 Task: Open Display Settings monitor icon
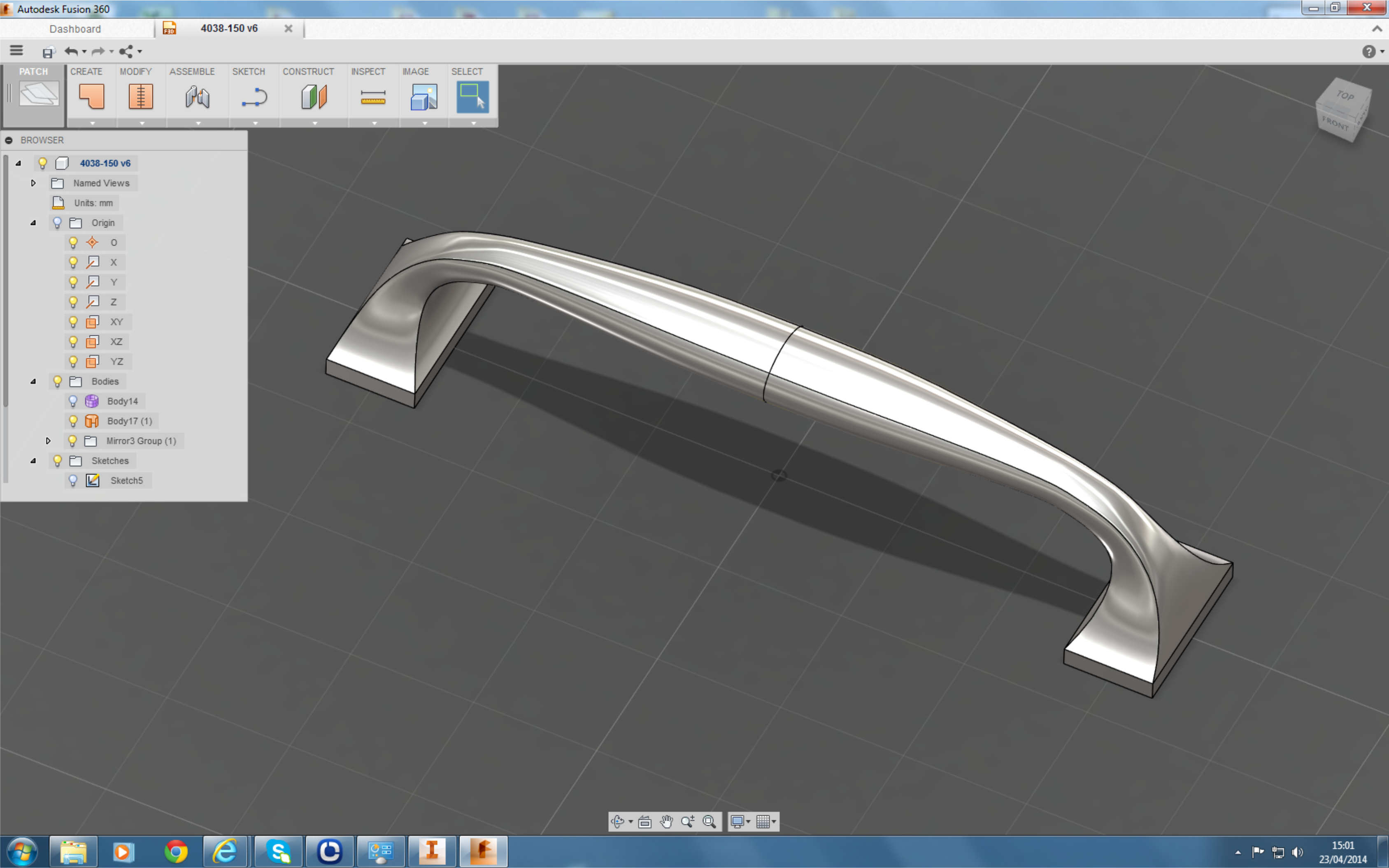pos(738,822)
